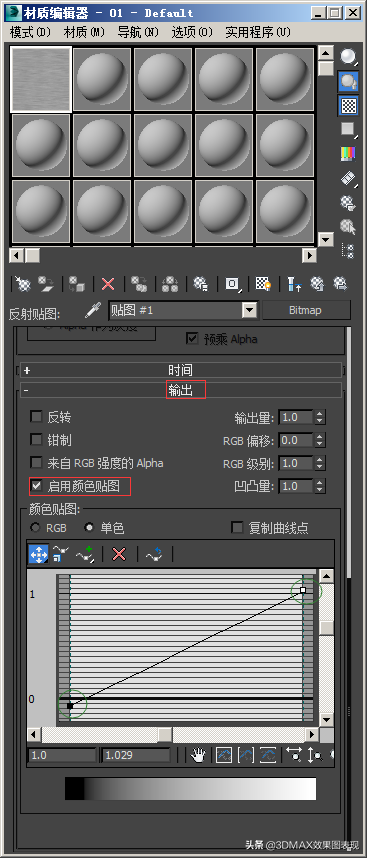Image resolution: width=367 pixels, height=858 pixels.
Task: Click the 输出量 value field
Action: (x=296, y=418)
